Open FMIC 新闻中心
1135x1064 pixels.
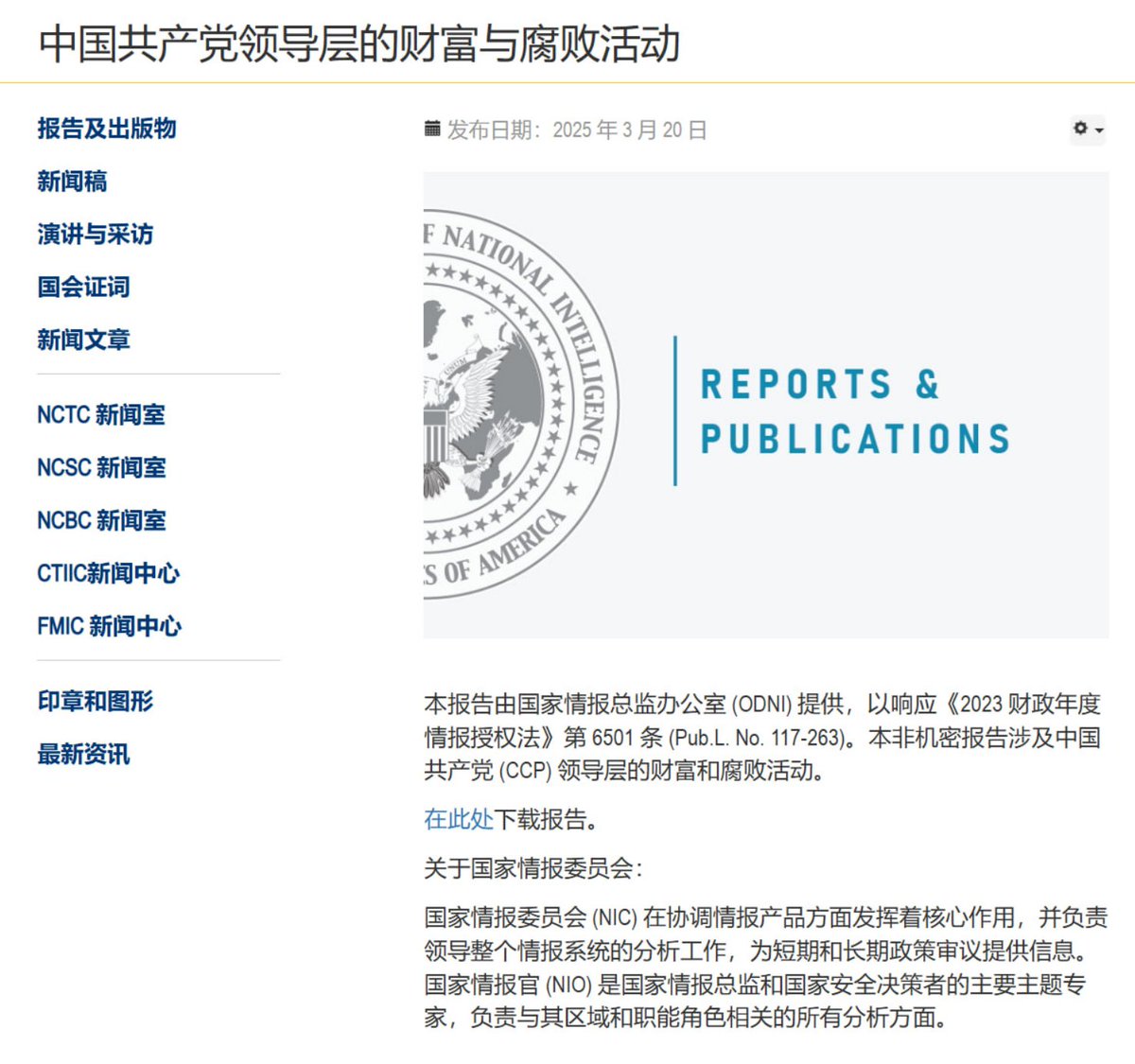tap(110, 627)
